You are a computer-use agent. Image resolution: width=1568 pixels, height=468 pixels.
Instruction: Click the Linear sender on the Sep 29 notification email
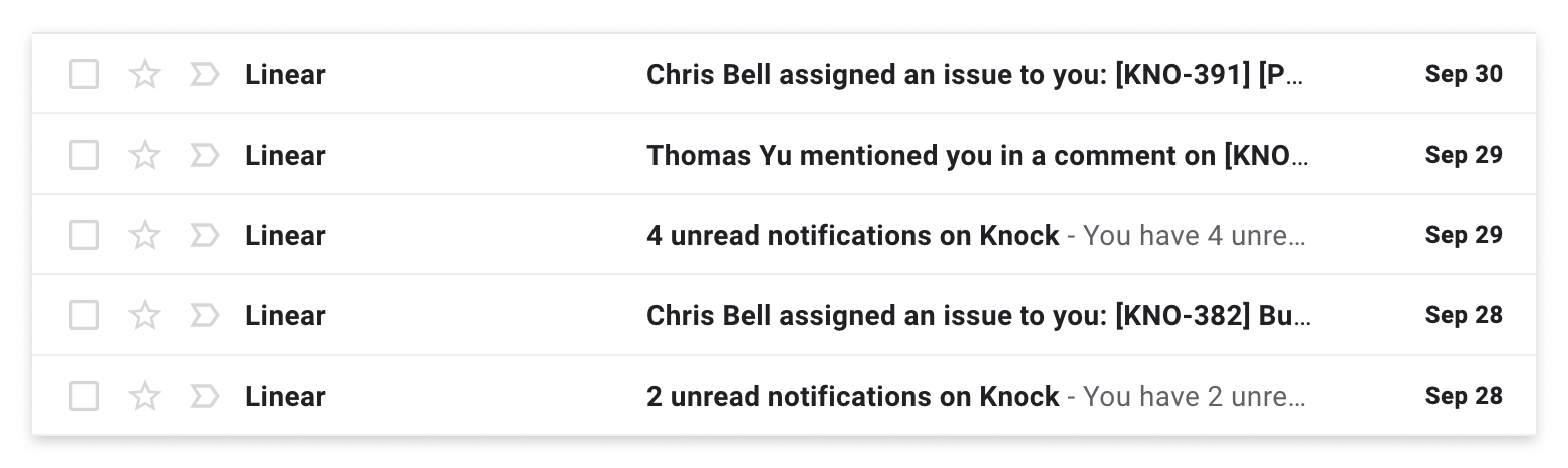285,235
